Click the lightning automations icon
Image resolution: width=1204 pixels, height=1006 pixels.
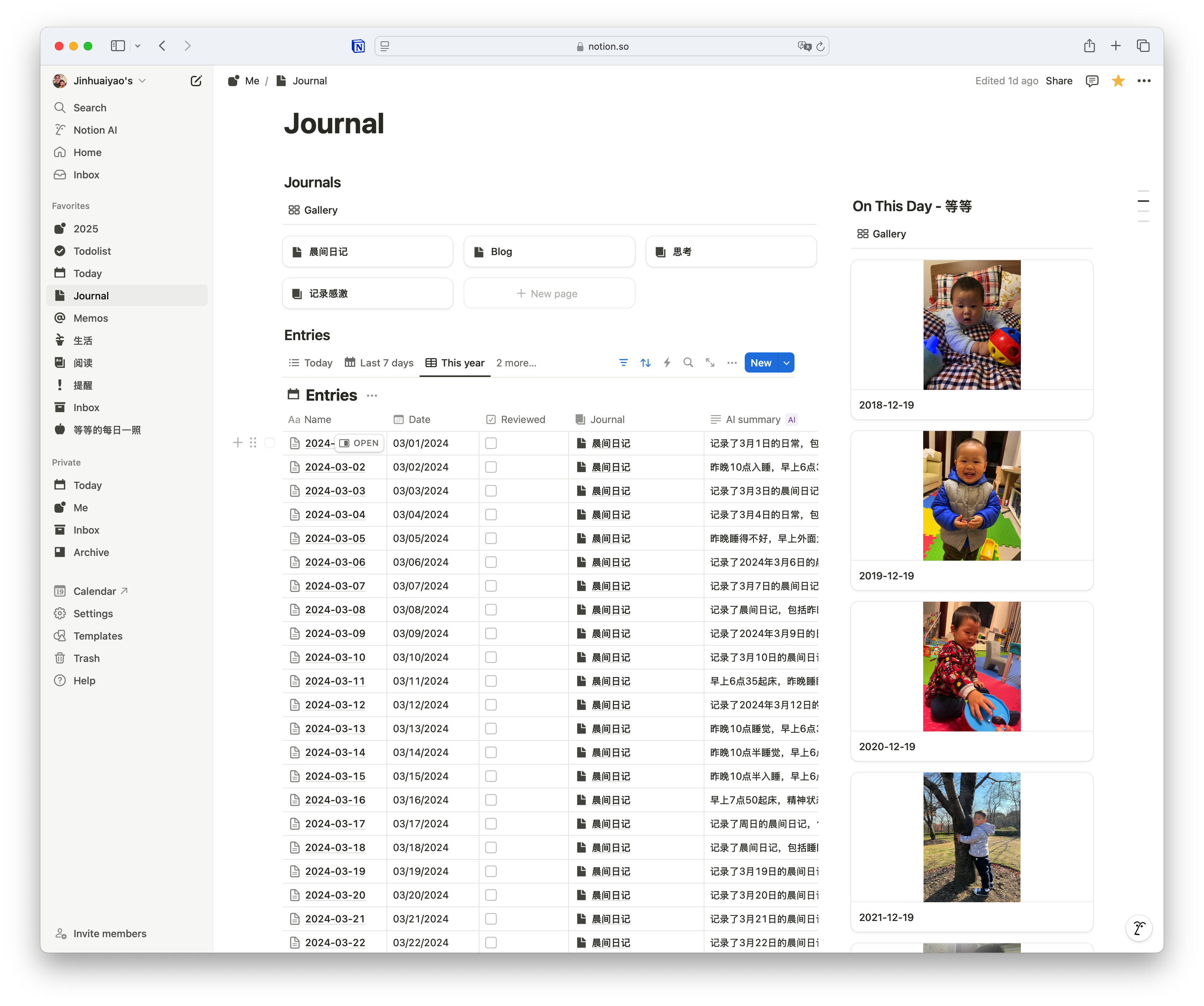click(667, 363)
